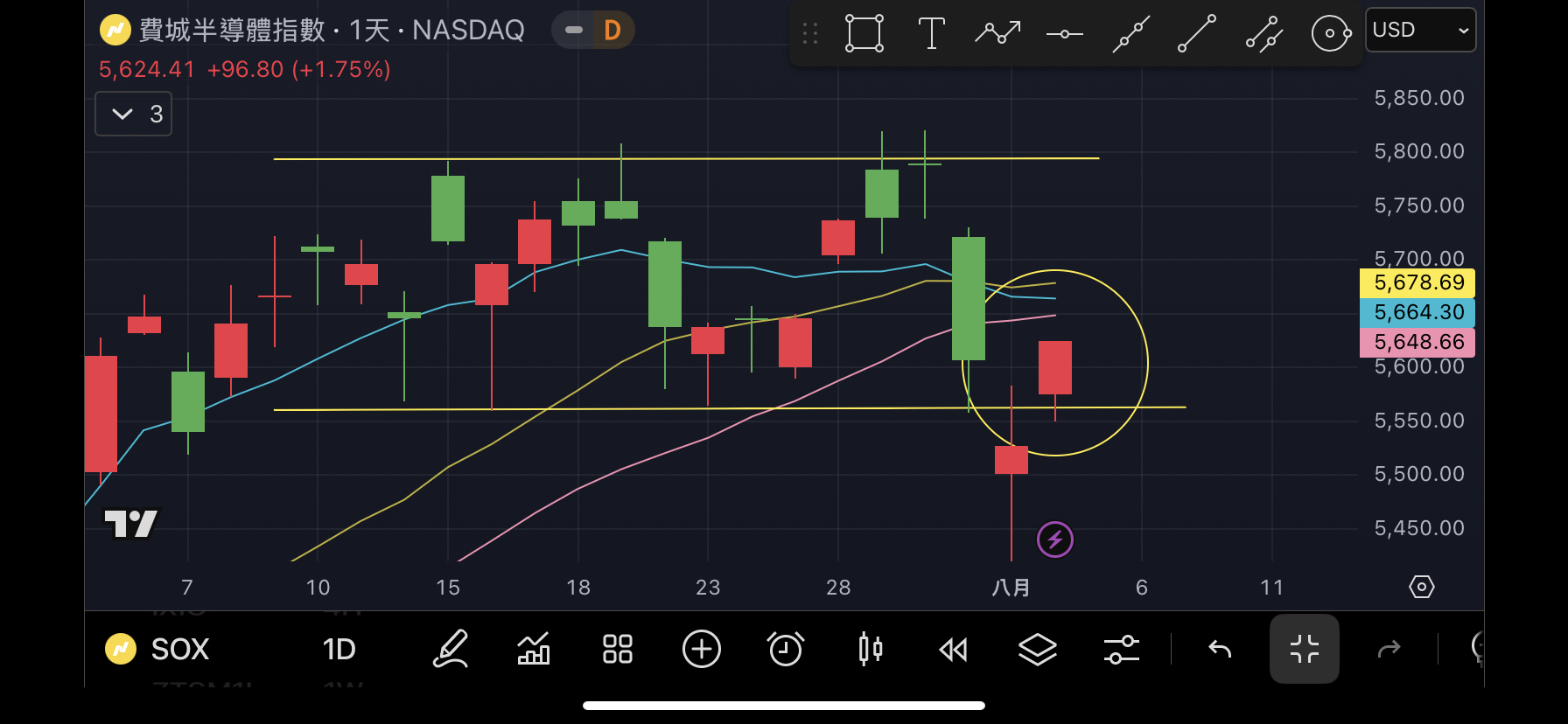1568x724 pixels.
Task: Tap the purple lightning bolt marker
Action: tap(1054, 540)
